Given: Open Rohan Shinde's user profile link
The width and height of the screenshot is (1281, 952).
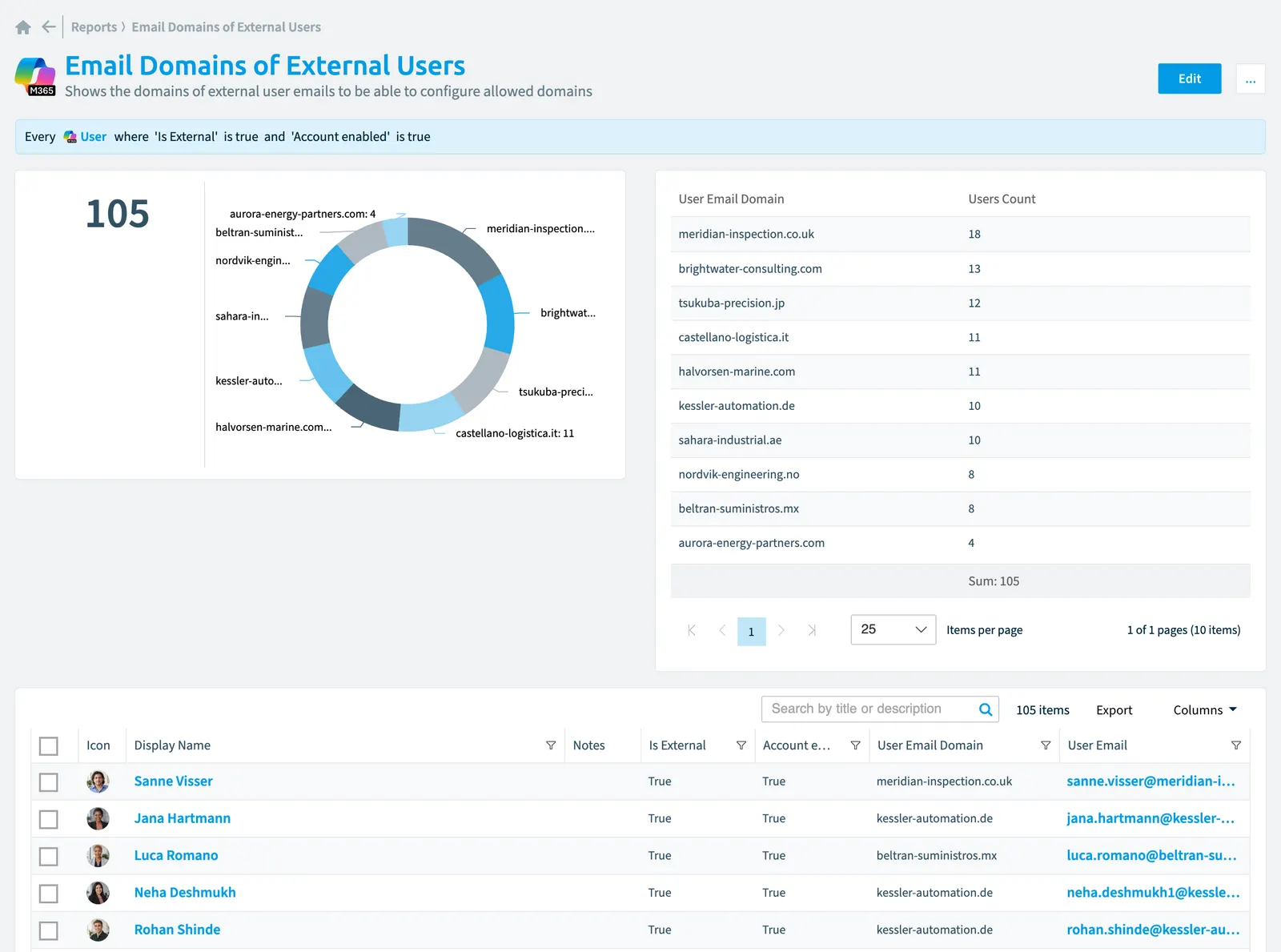Looking at the screenshot, I should [177, 930].
